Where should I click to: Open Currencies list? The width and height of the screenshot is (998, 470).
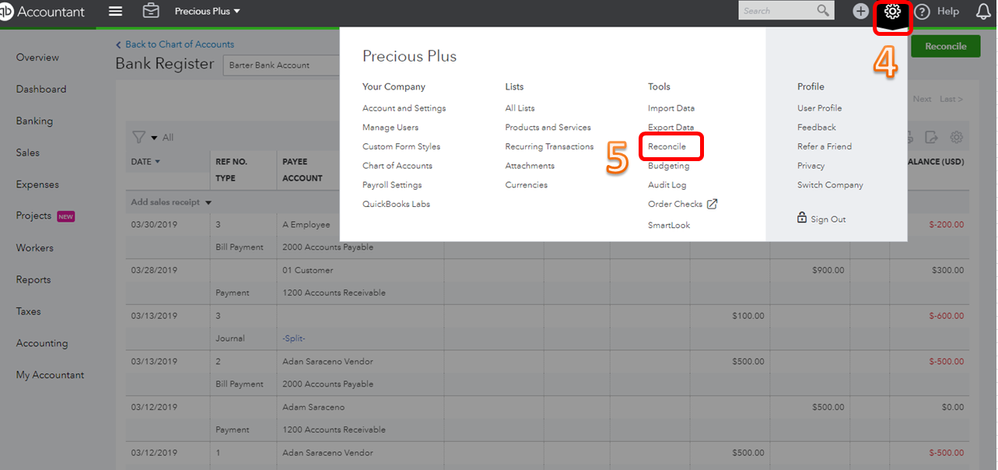point(526,185)
